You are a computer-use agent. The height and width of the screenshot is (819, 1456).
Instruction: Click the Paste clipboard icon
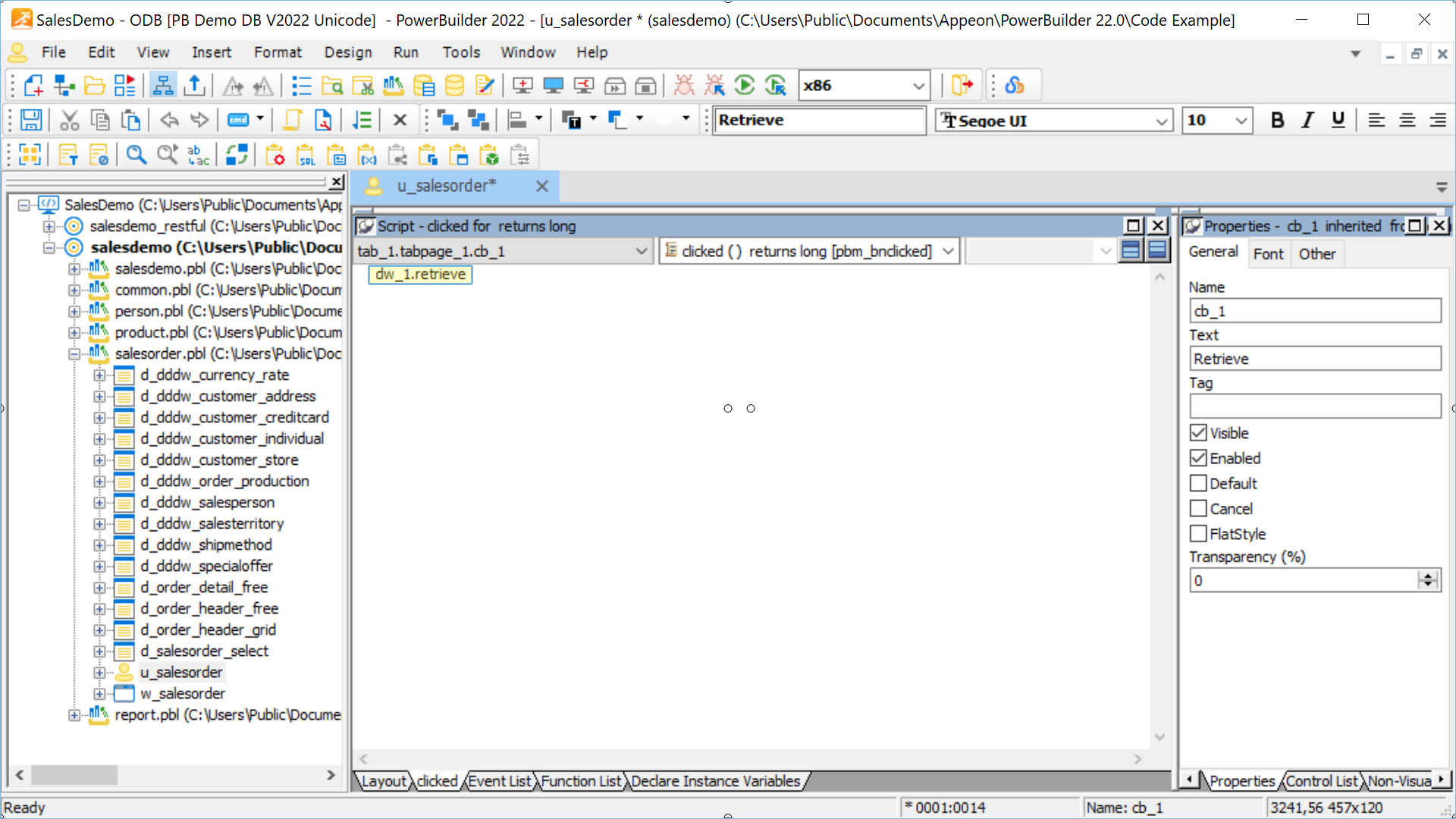(131, 120)
